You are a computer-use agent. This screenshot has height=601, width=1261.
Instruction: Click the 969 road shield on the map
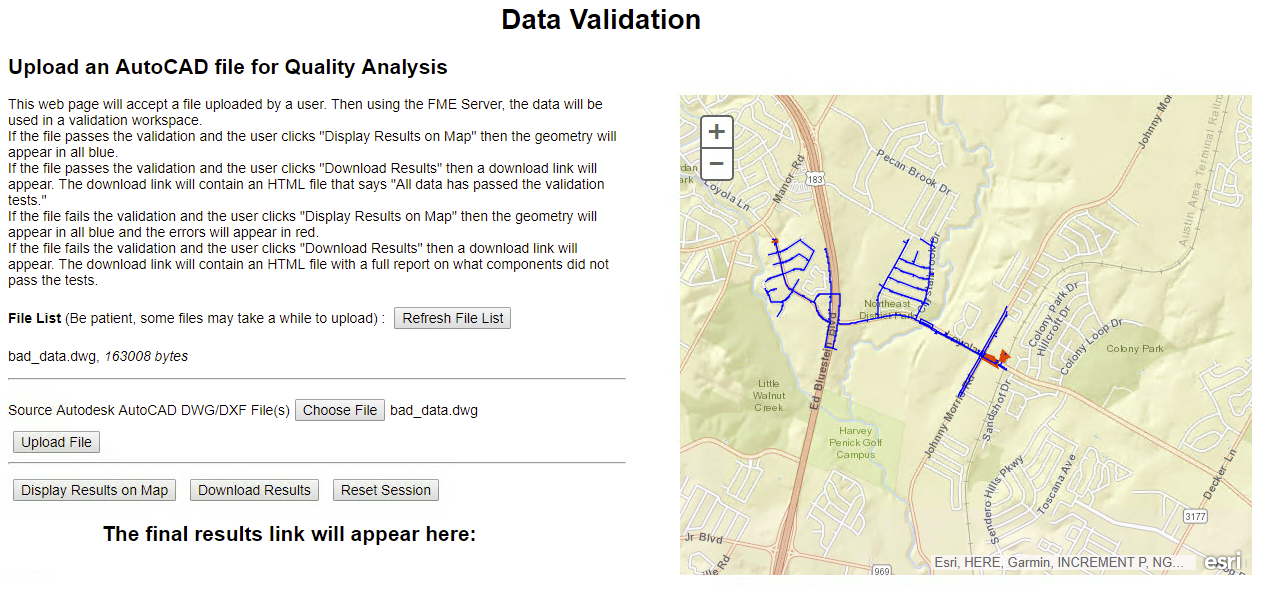coord(881,571)
